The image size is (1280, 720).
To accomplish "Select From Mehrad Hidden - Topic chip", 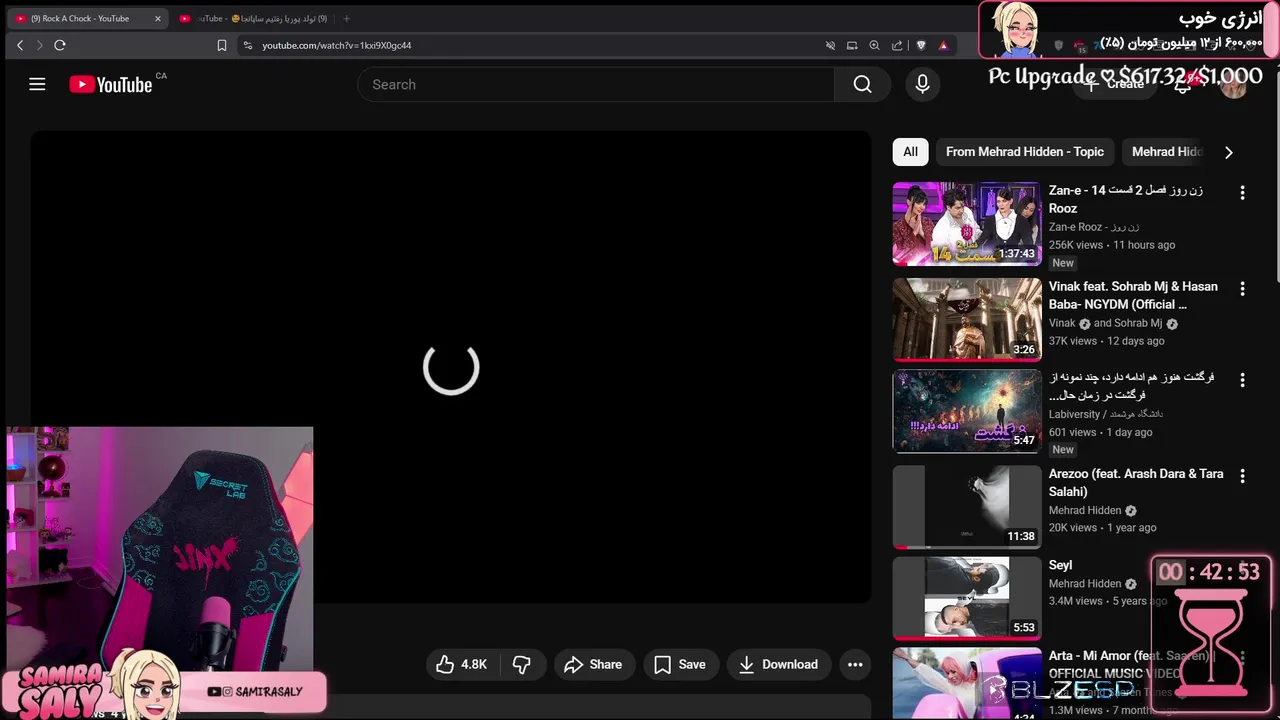I will click(x=1025, y=152).
